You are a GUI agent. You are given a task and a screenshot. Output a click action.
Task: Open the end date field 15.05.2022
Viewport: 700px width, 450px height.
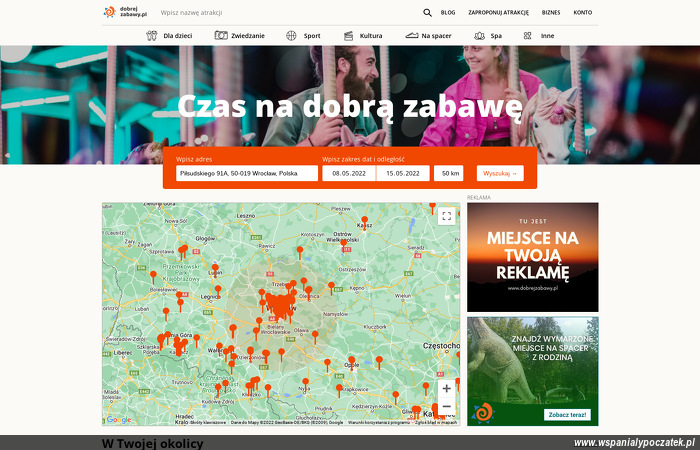[403, 173]
